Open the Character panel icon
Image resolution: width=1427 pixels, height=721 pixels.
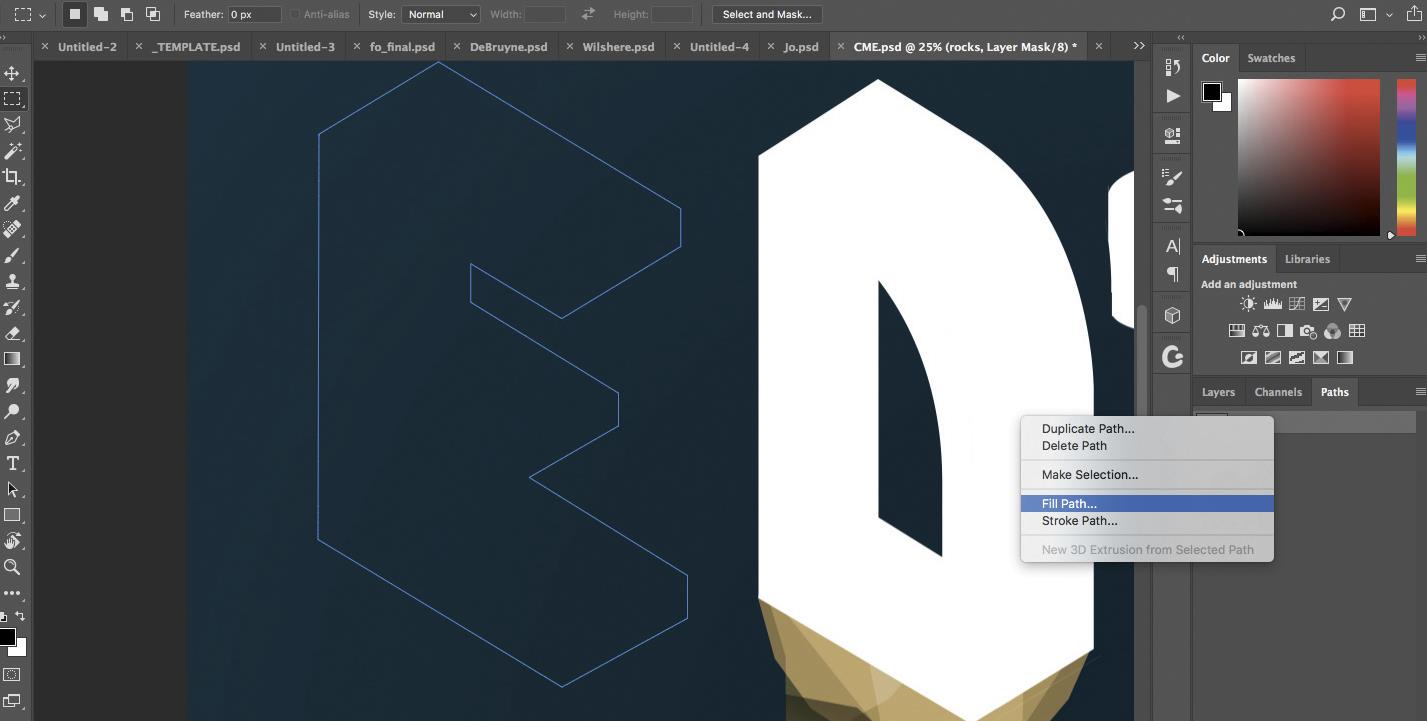[x=1173, y=246]
